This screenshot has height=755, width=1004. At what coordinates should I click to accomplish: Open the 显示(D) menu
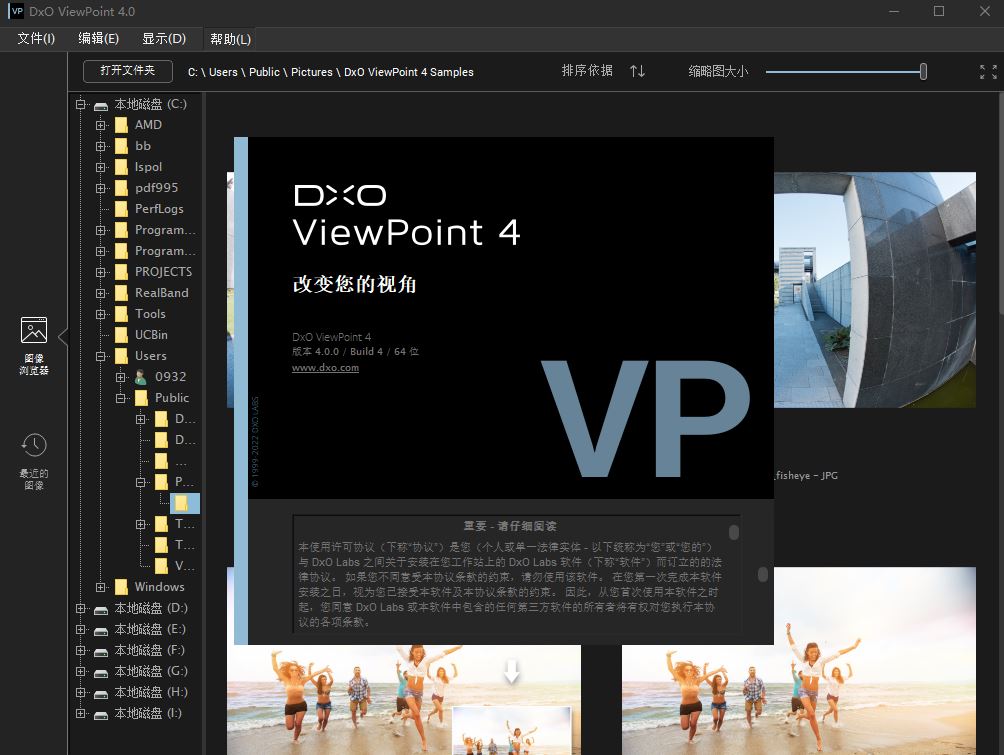164,38
